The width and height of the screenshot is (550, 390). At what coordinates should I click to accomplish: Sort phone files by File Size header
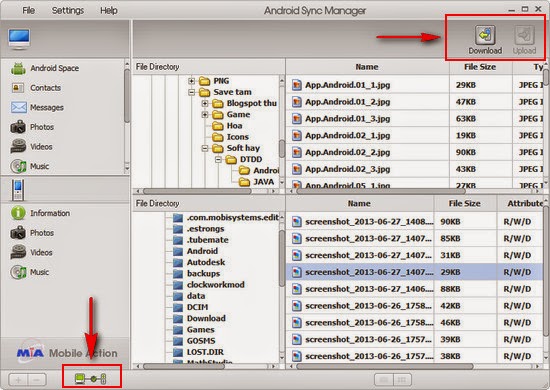pyautogui.click(x=465, y=203)
